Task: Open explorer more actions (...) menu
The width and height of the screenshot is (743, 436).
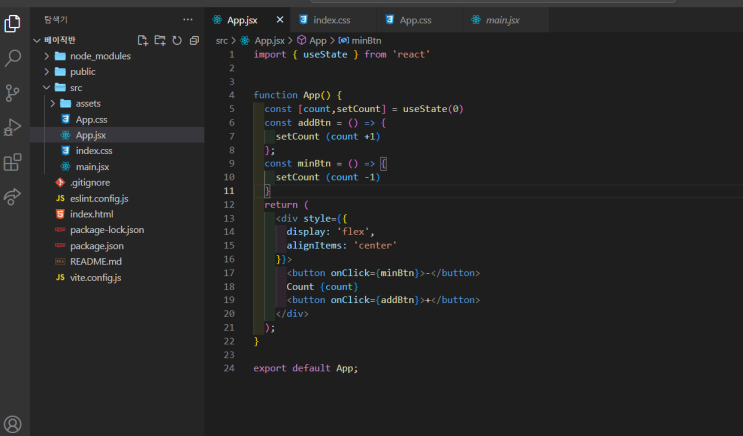Action: tap(188, 19)
